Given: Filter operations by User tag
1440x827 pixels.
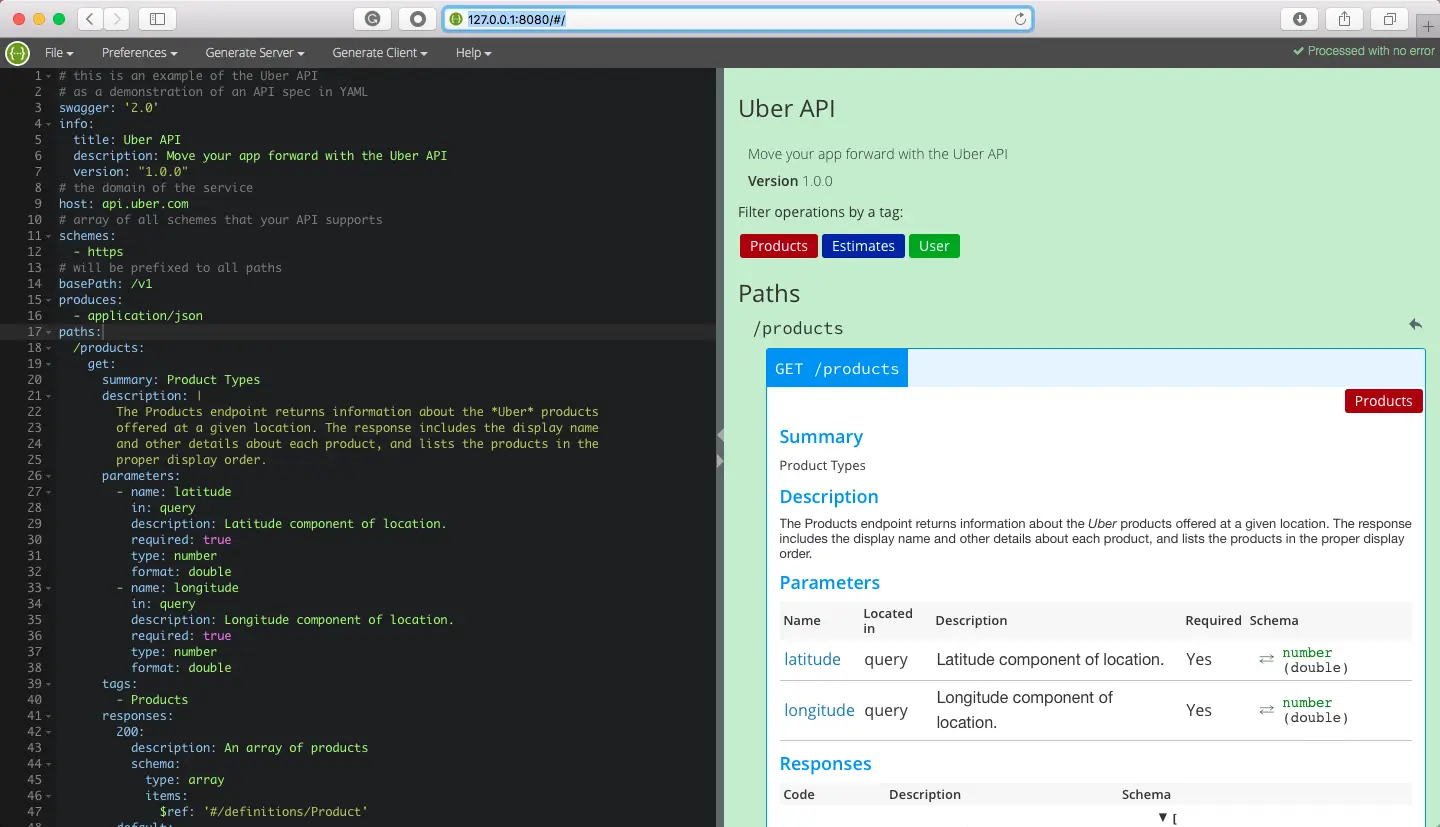Looking at the screenshot, I should coord(934,246).
